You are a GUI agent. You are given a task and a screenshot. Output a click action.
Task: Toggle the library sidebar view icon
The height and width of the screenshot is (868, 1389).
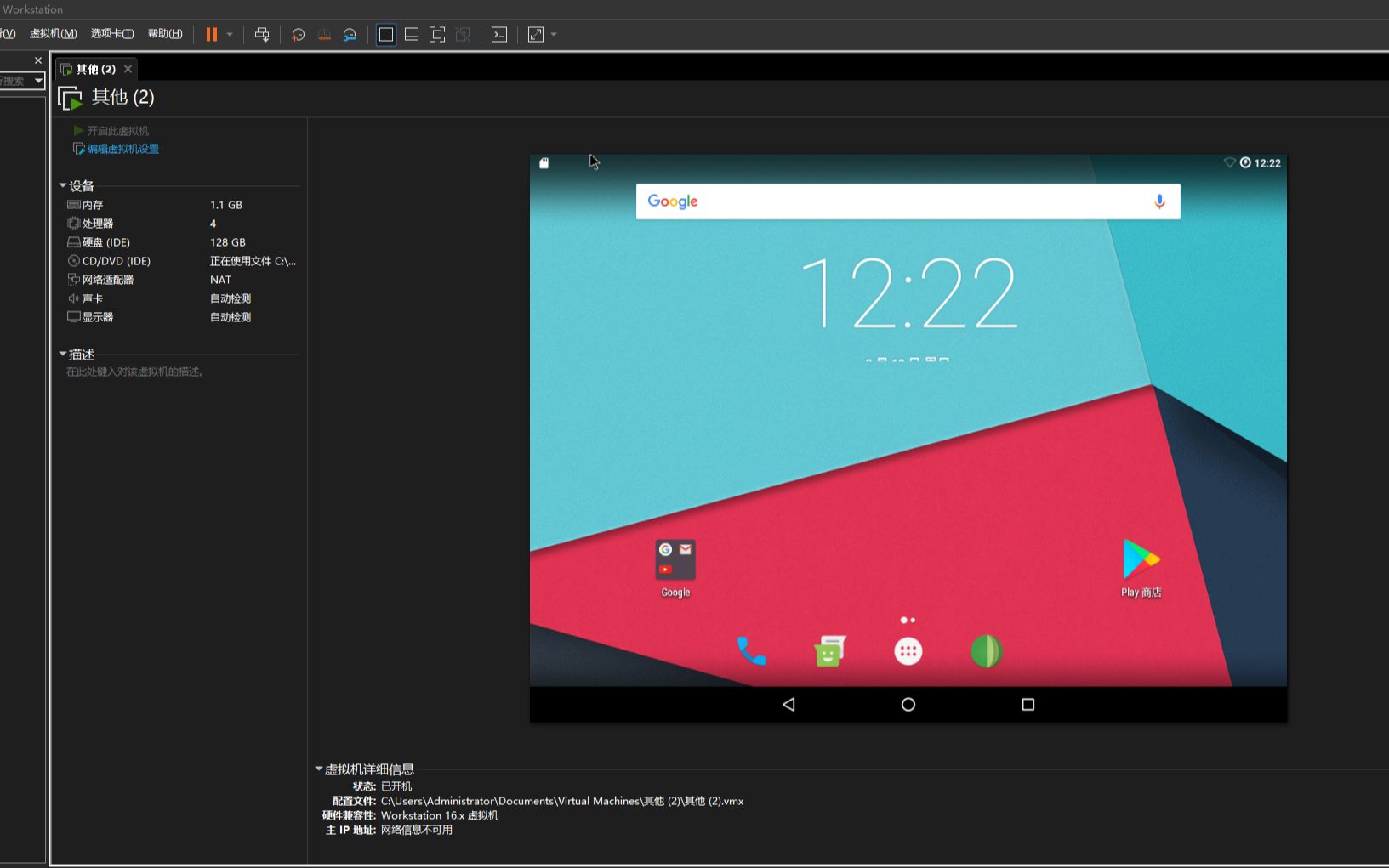[x=386, y=35]
